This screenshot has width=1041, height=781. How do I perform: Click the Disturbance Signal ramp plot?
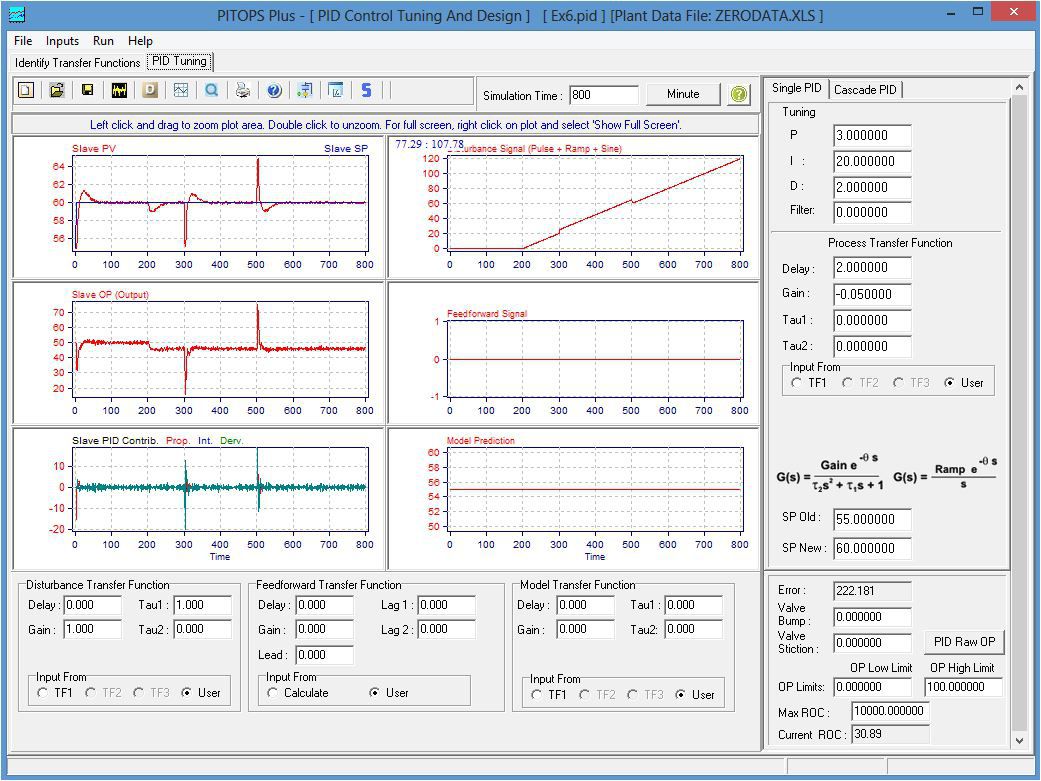tap(596, 203)
